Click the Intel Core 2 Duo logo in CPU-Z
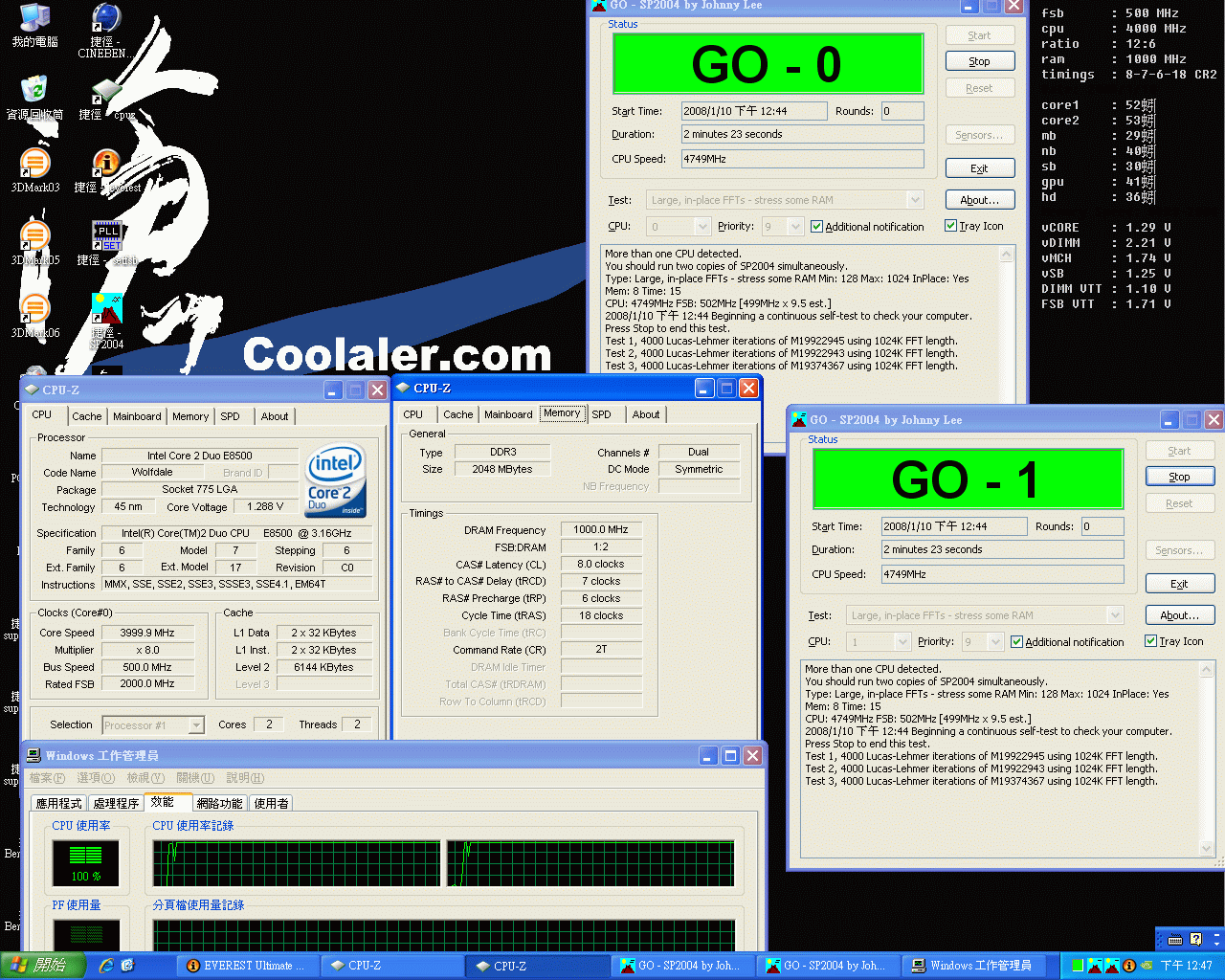This screenshot has width=1225, height=980. tap(336, 480)
